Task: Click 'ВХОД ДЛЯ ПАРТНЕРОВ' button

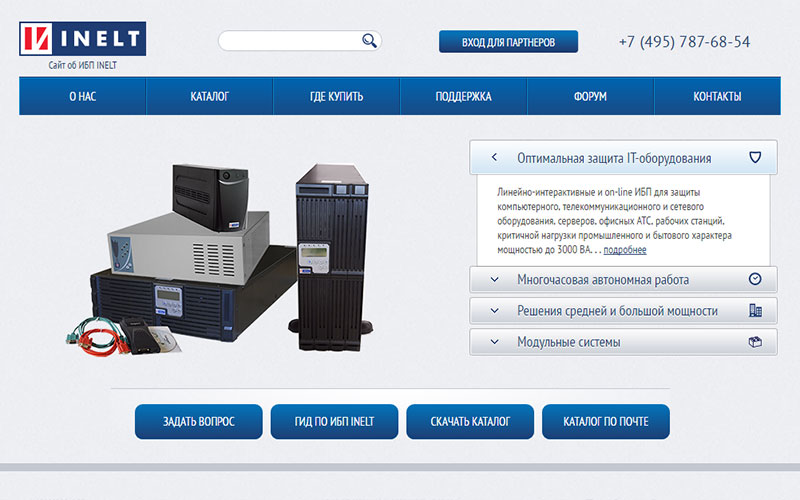Action: 508,42
